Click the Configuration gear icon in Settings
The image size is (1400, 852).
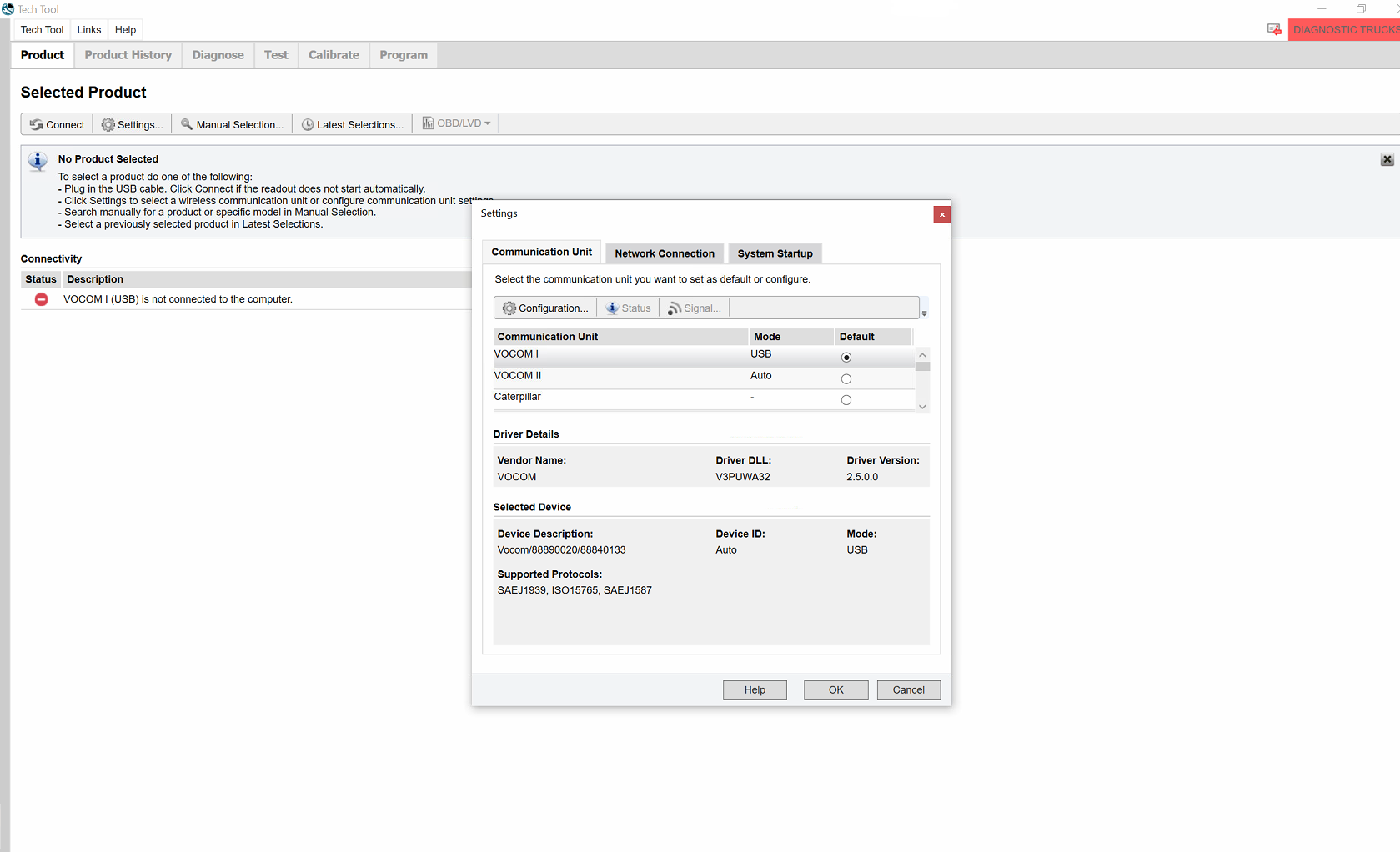[x=509, y=308]
